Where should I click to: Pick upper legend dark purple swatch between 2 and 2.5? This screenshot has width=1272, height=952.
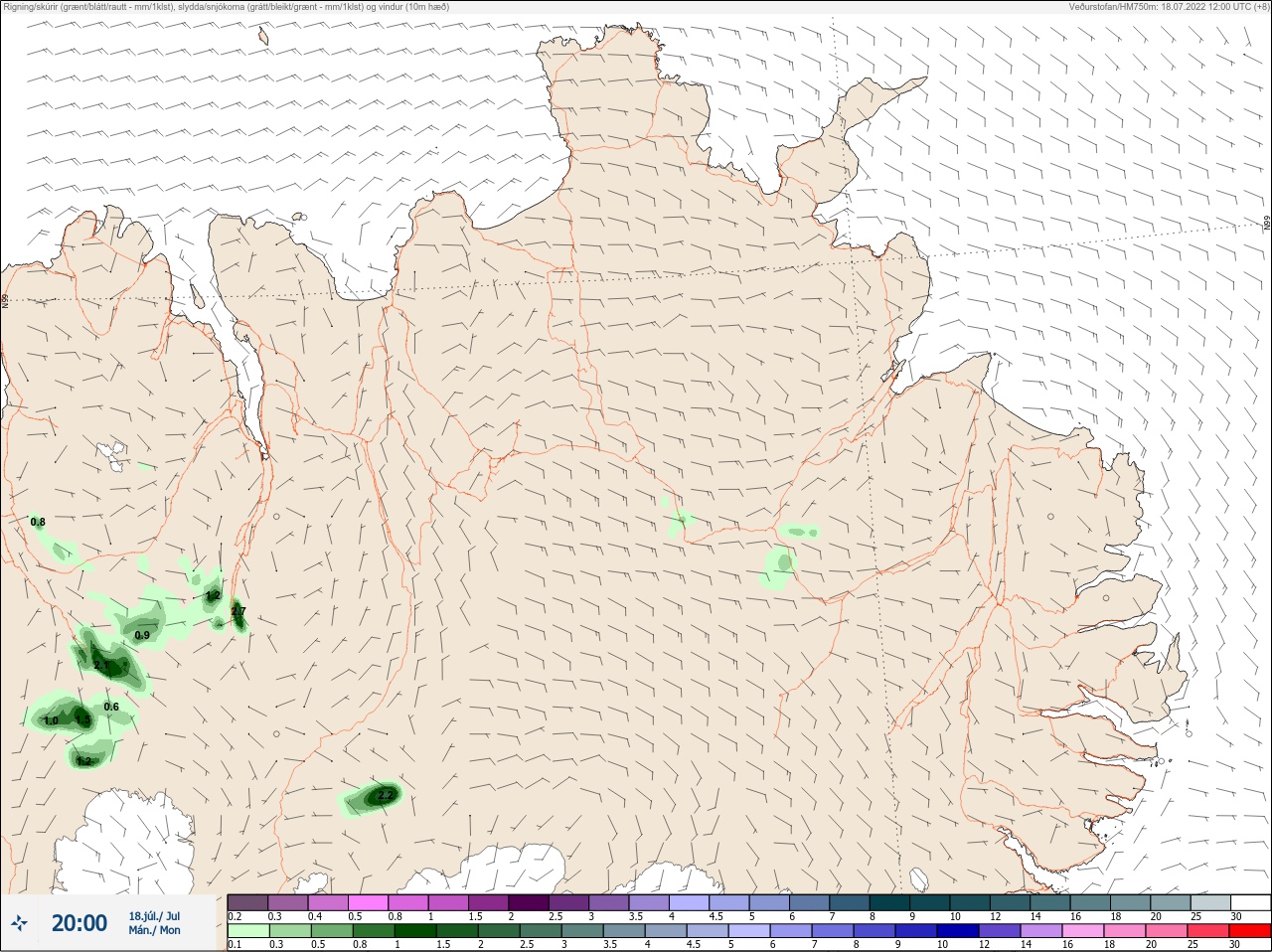click(529, 902)
